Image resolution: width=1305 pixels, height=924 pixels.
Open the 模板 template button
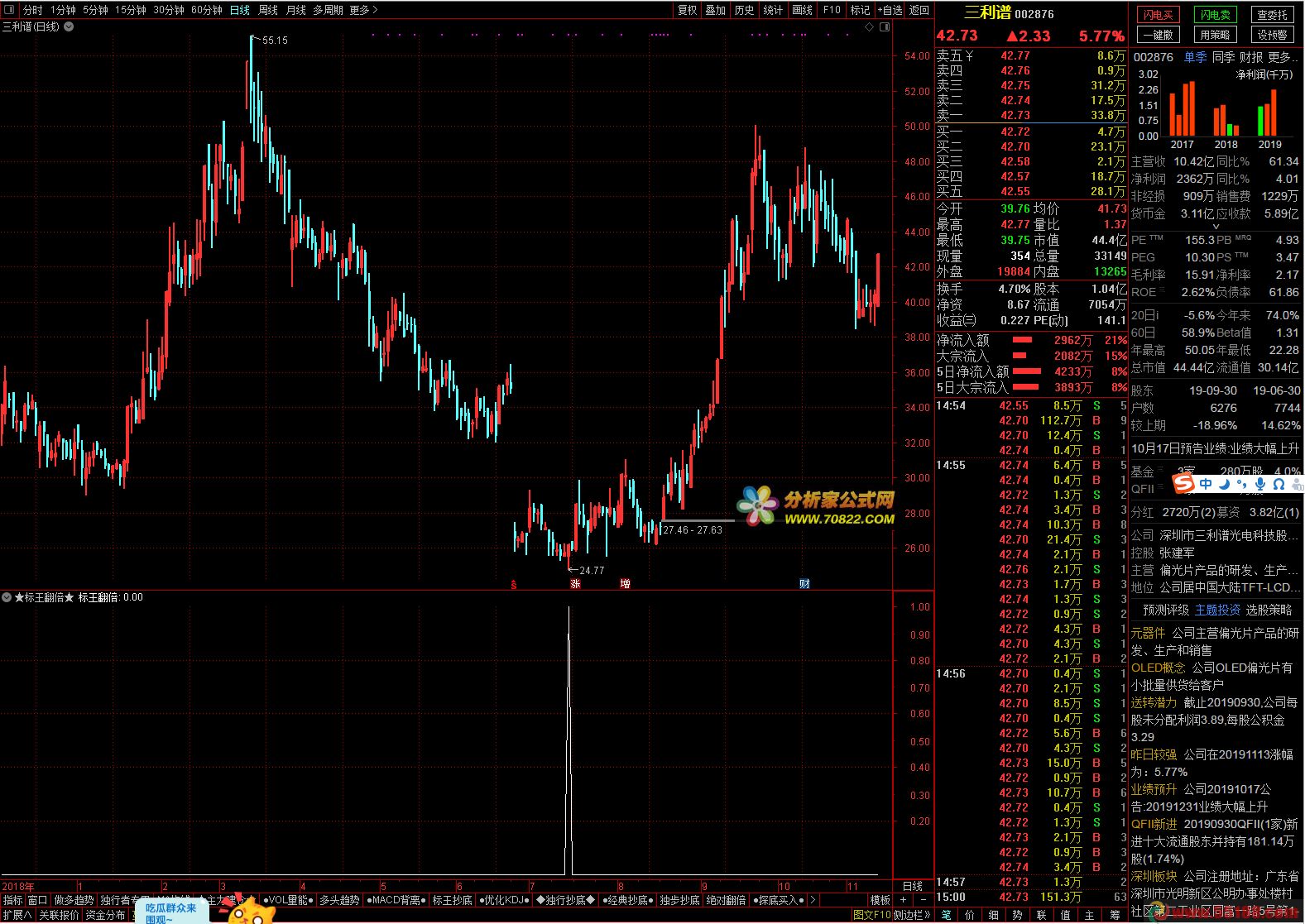(x=880, y=900)
